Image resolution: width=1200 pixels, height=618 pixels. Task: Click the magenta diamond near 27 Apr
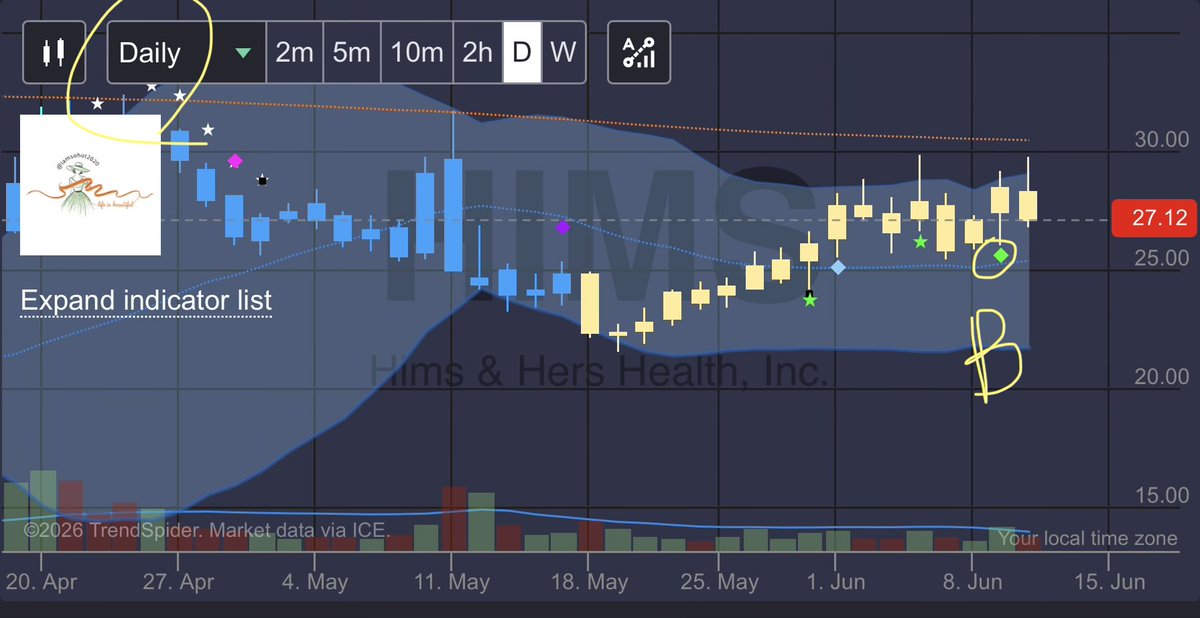[235, 160]
